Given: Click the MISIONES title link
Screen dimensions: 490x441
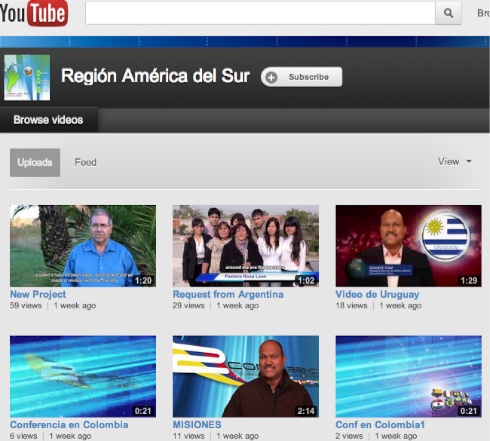Looking at the screenshot, I should click(x=197, y=425).
